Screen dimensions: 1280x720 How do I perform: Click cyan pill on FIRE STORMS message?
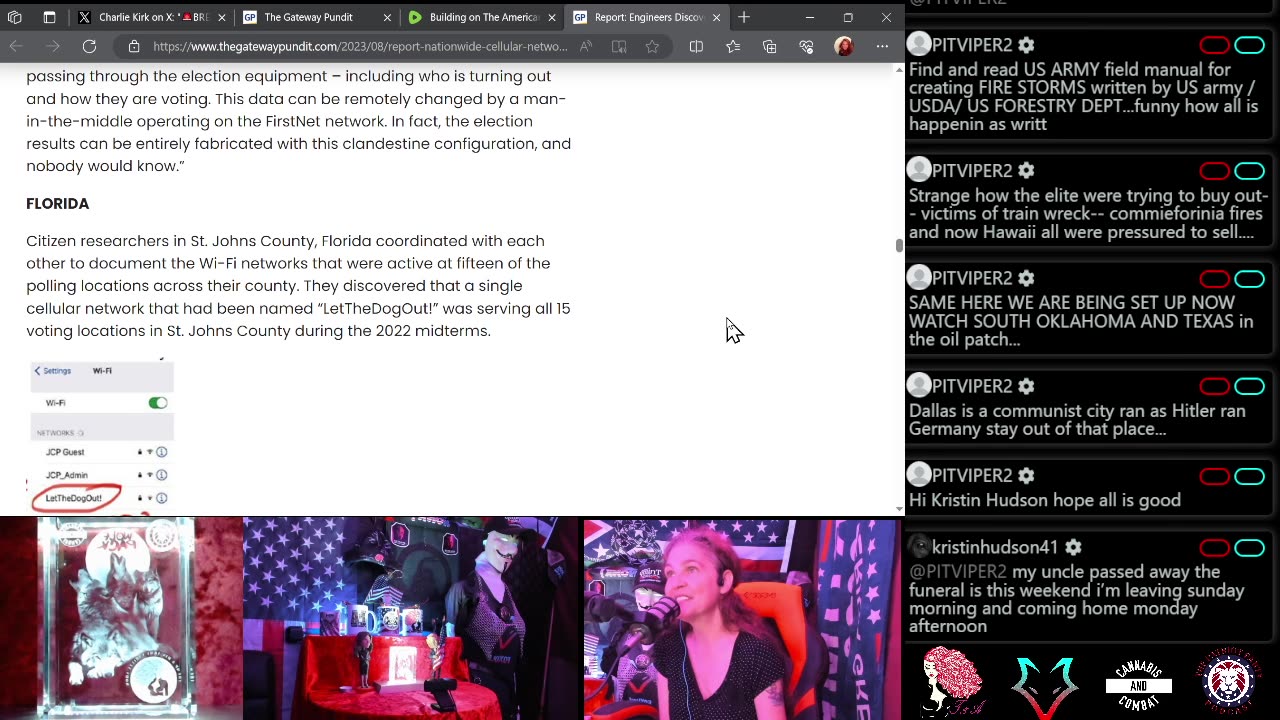click(x=1249, y=45)
